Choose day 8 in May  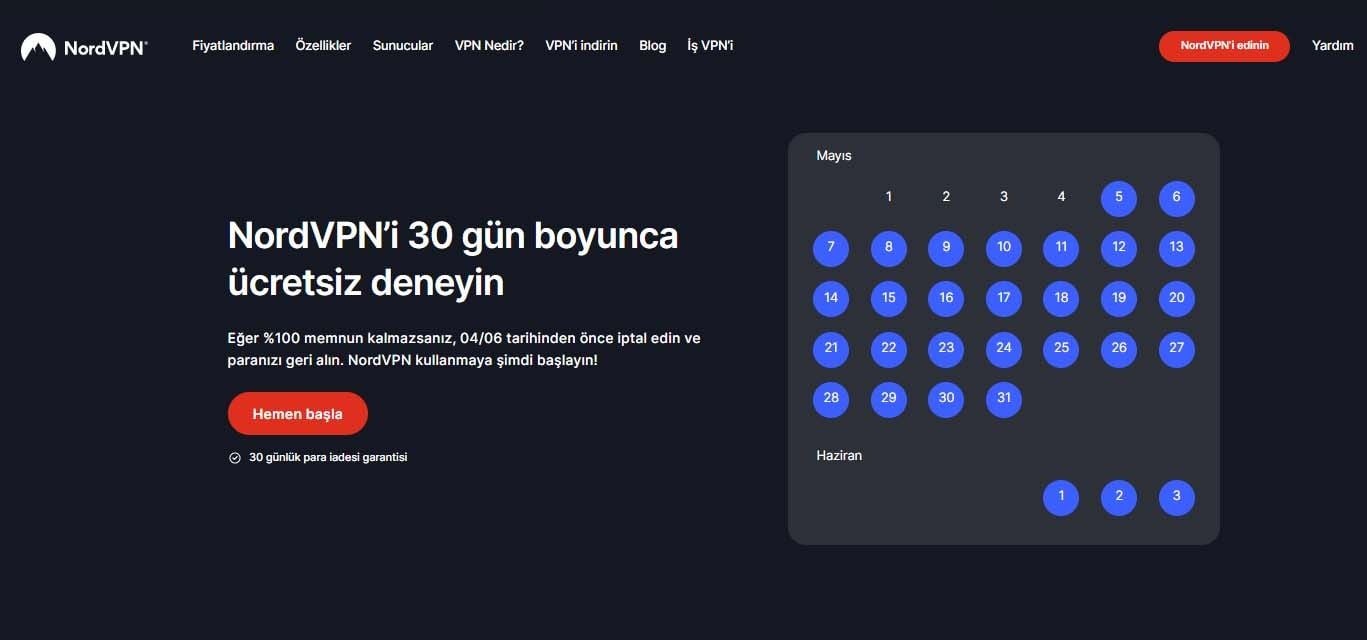pos(889,248)
